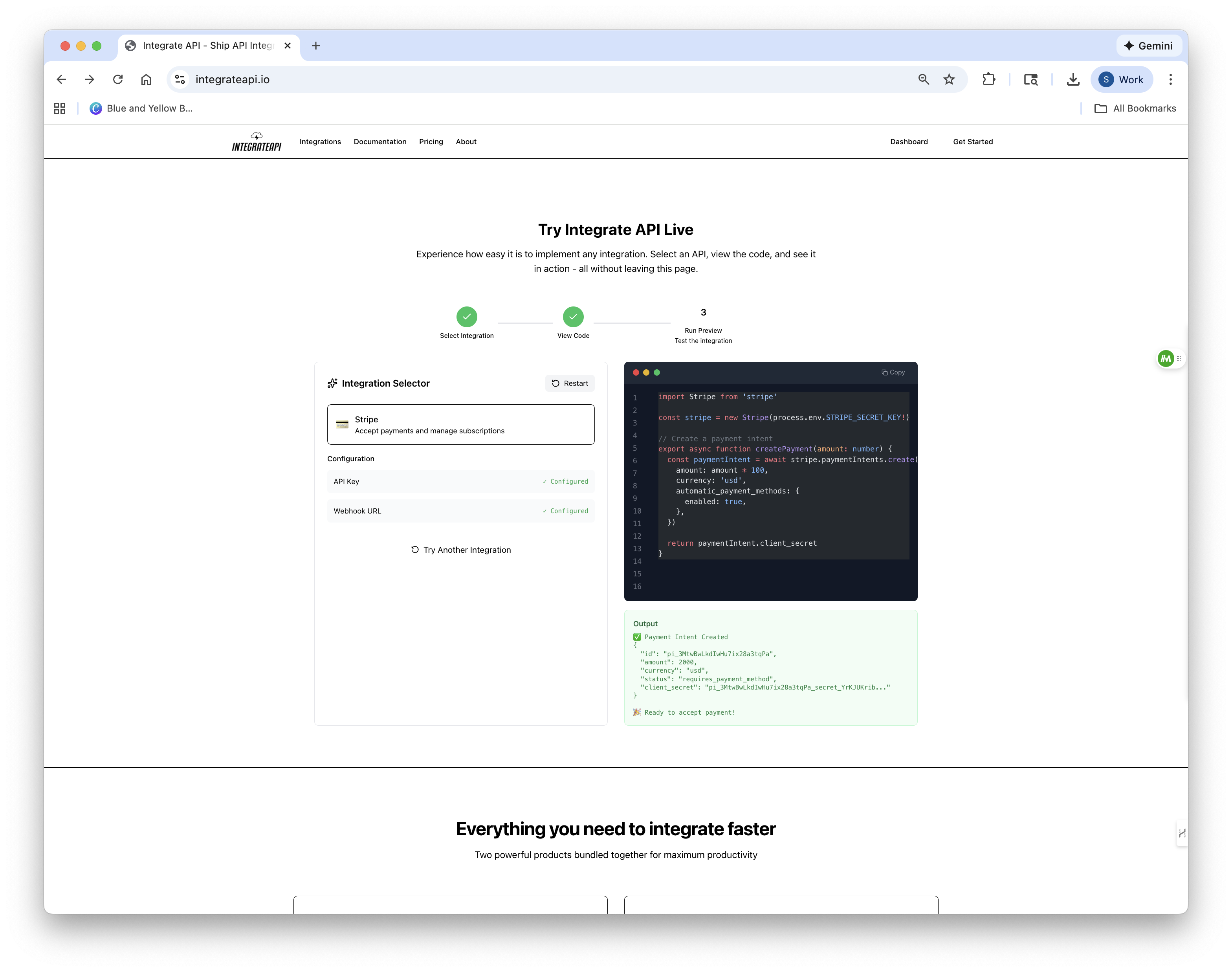This screenshot has height=972, width=1232.
Task: Click the Get Started link
Action: [973, 142]
